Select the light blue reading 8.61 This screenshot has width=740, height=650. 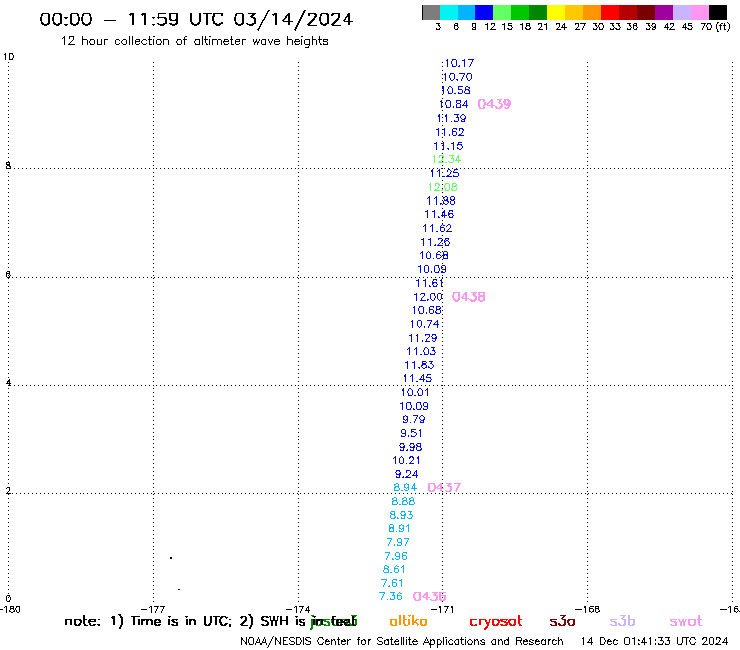[x=394, y=570]
